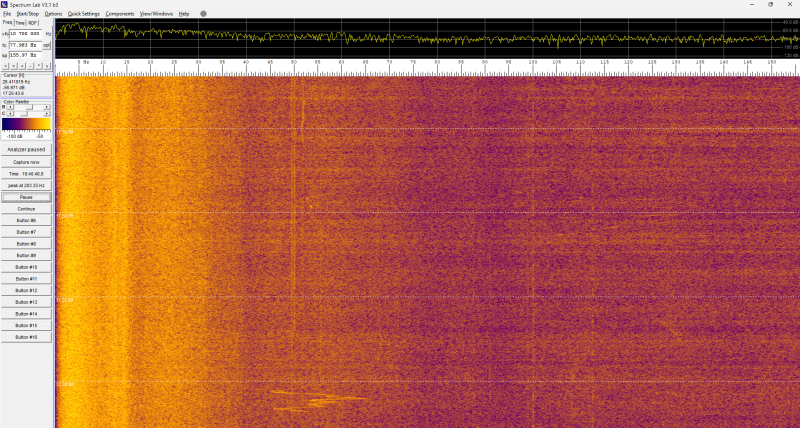Click right arrow of the C contrast slider
Image resolution: width=800 pixels, height=428 pixels.
point(47,114)
